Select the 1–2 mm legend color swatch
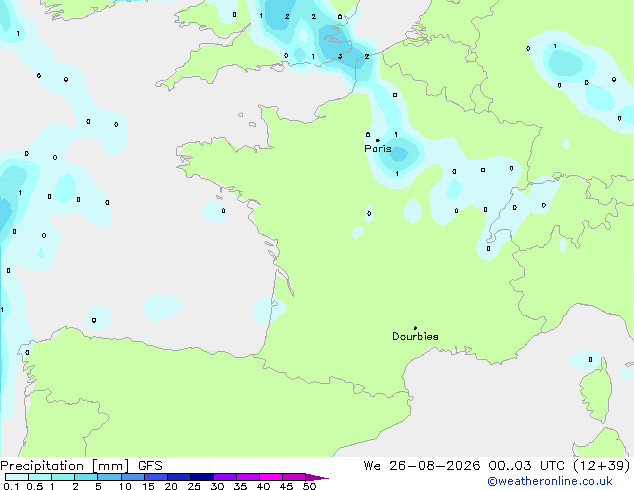This screenshot has width=634, height=490. coord(63,477)
